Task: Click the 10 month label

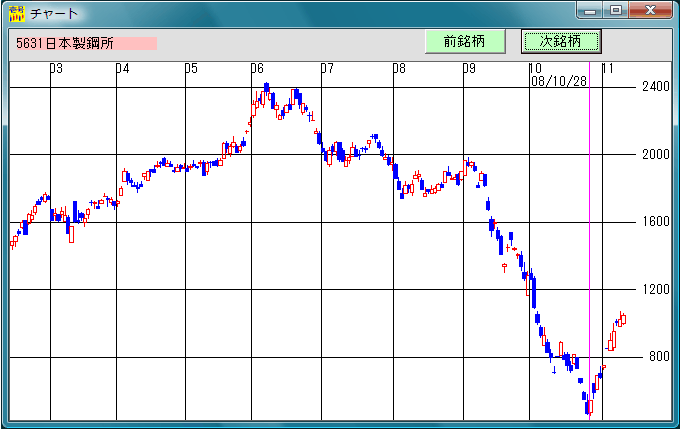Action: click(535, 68)
